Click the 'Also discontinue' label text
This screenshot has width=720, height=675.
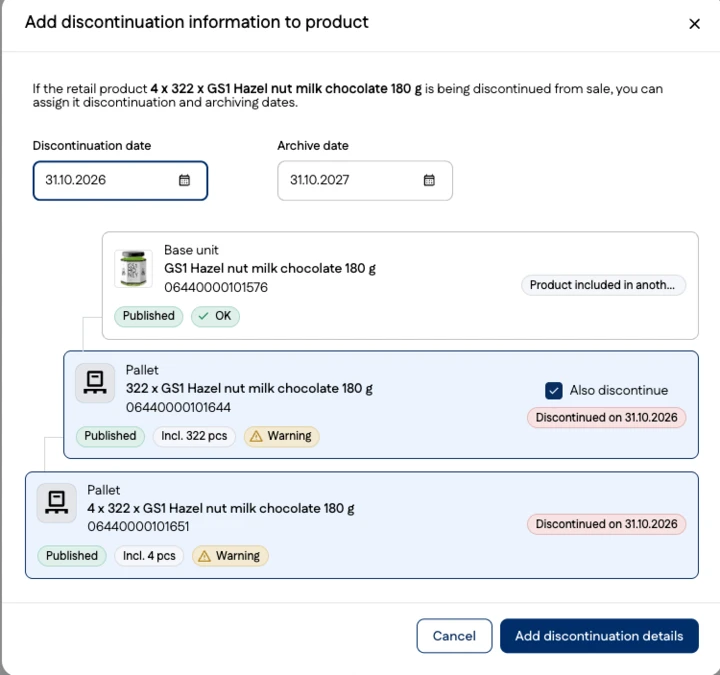tap(619, 391)
